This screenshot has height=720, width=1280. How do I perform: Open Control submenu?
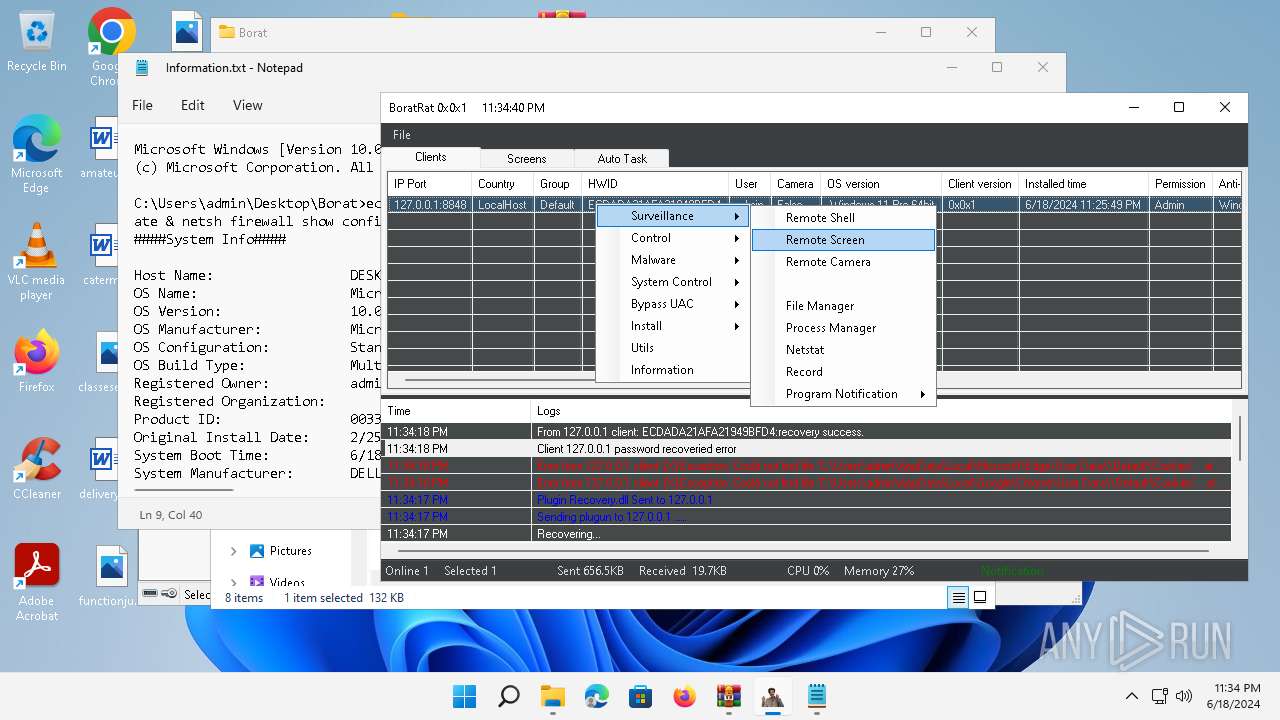[x=674, y=238]
